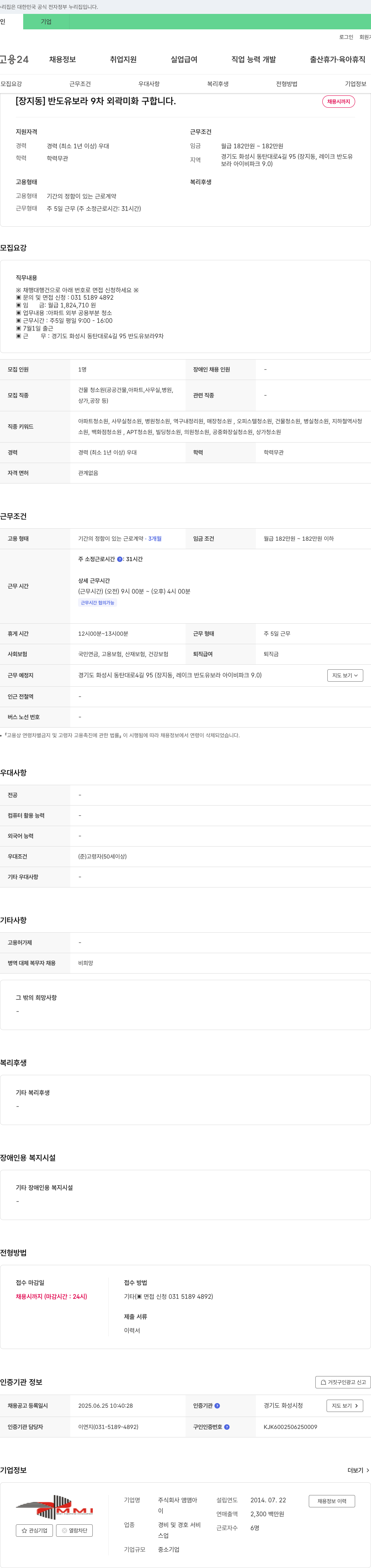Image resolution: width=371 pixels, height=1568 pixels.
Task: Click the 주 소정근로시간 info icon
Action: coord(119,559)
